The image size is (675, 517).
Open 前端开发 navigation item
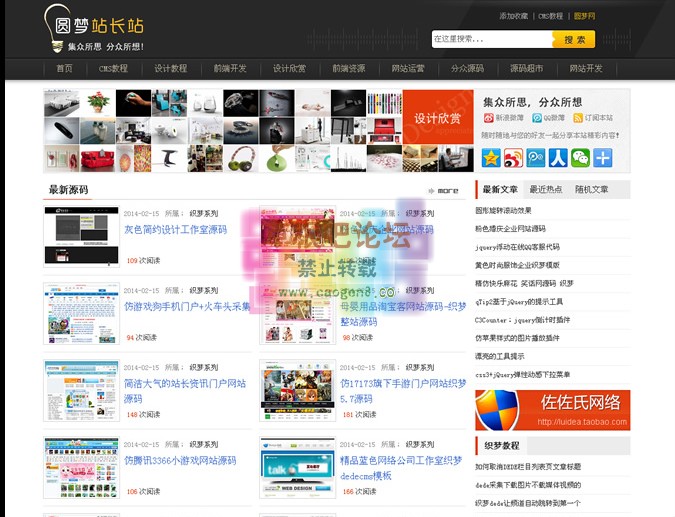tap(230, 68)
